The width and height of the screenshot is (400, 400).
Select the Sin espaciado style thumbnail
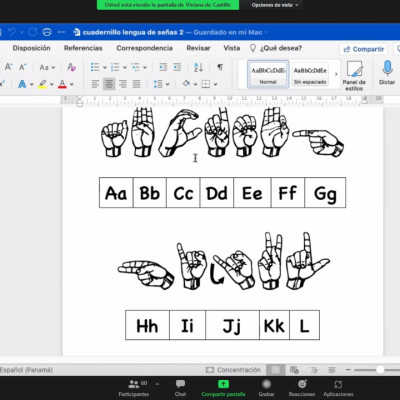(x=310, y=74)
